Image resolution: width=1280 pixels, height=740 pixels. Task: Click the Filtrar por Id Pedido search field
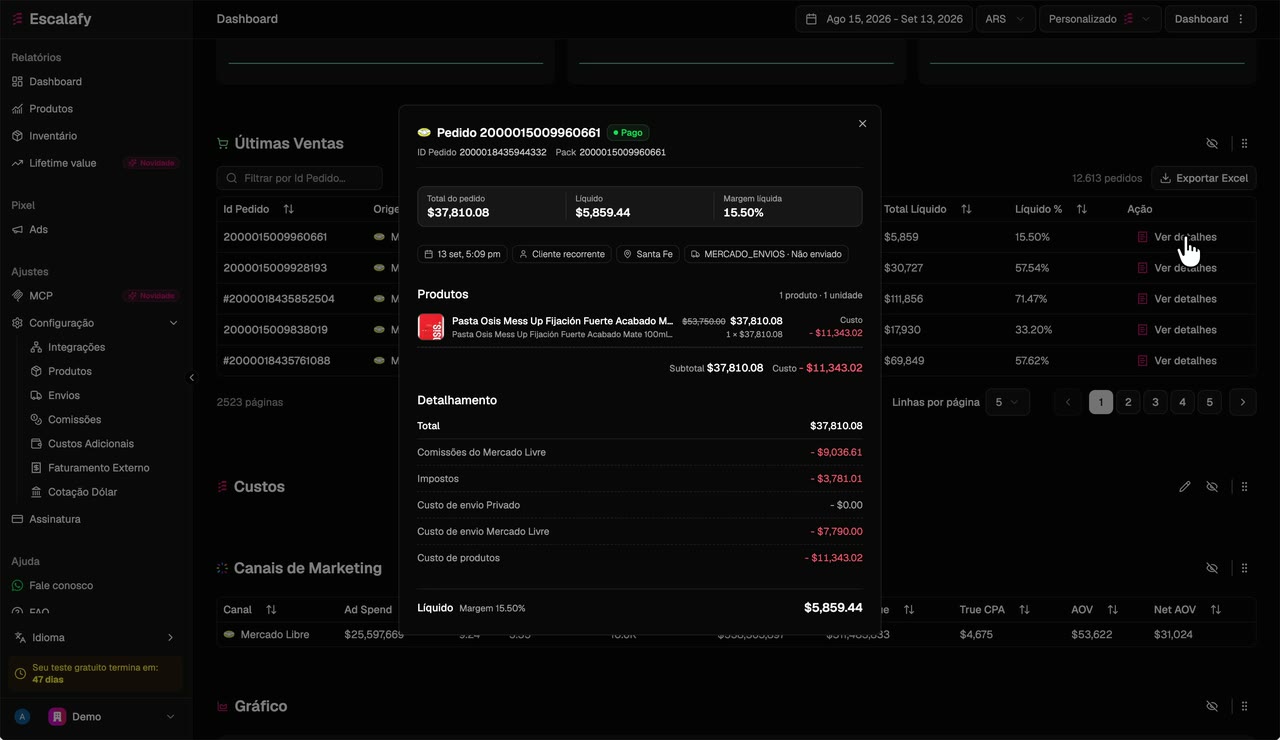coord(299,178)
